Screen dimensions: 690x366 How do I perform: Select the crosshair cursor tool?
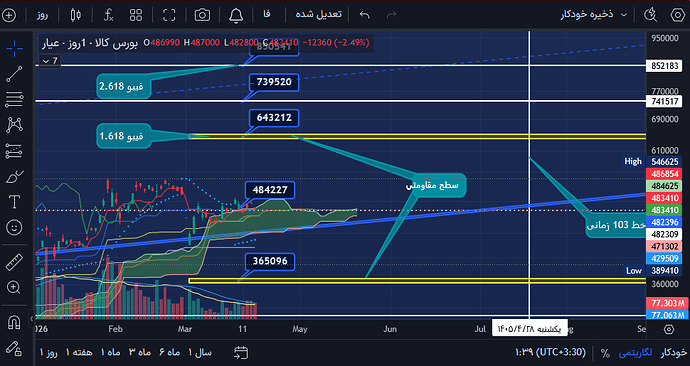pyautogui.click(x=14, y=48)
